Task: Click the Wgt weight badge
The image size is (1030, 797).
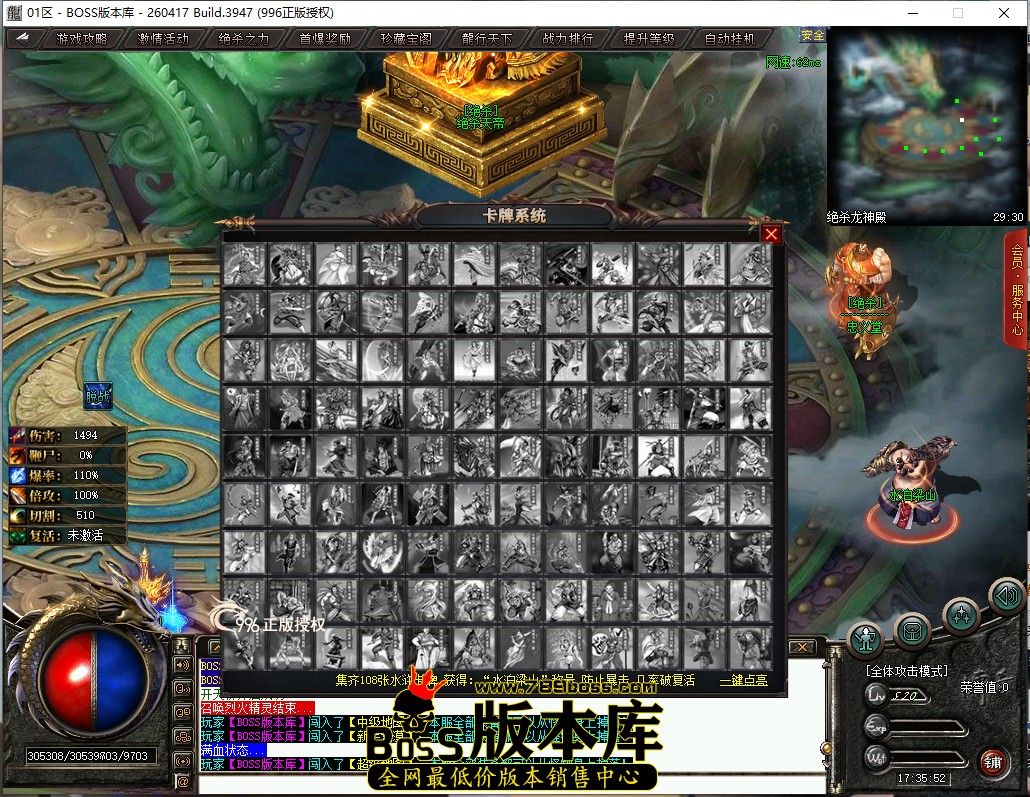Action: point(877,758)
